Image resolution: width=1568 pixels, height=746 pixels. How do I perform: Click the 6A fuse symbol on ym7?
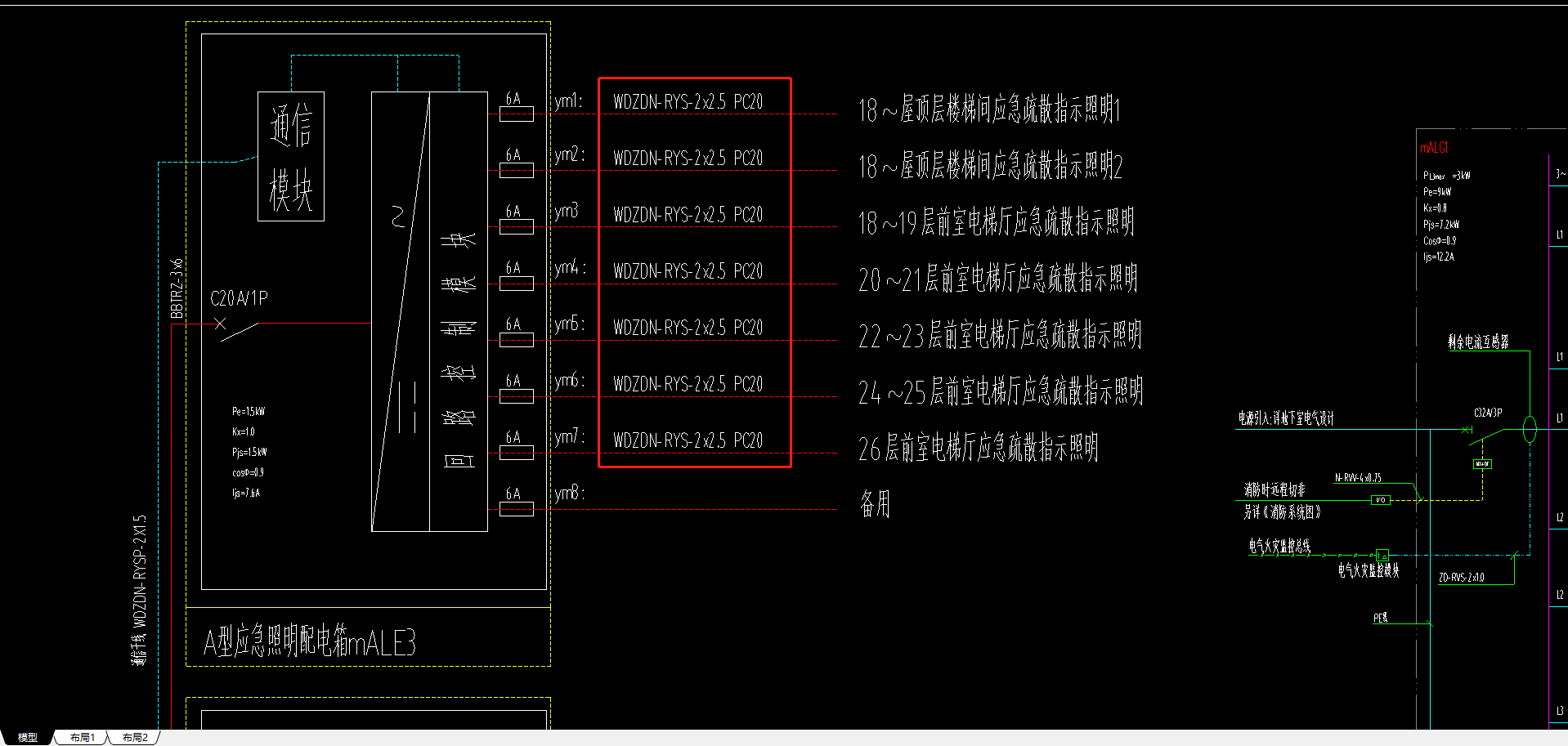tap(516, 453)
